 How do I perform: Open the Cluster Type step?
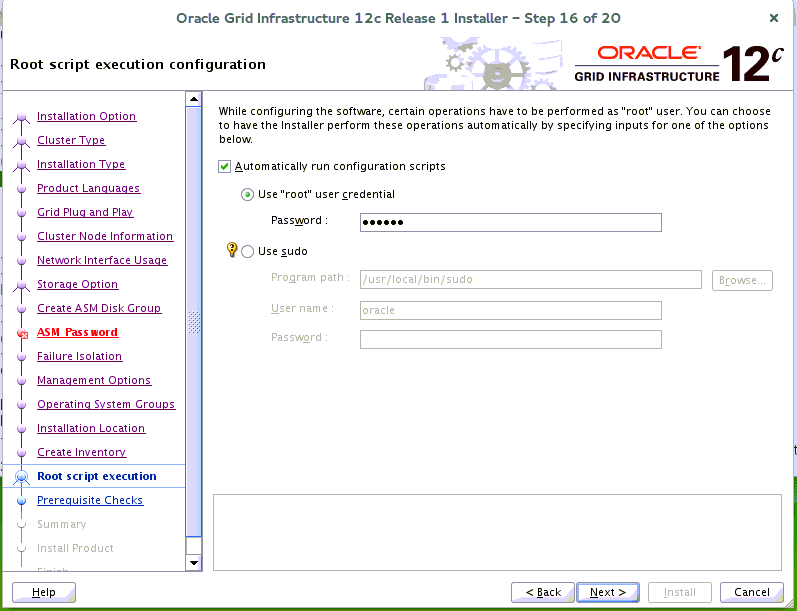click(71, 141)
